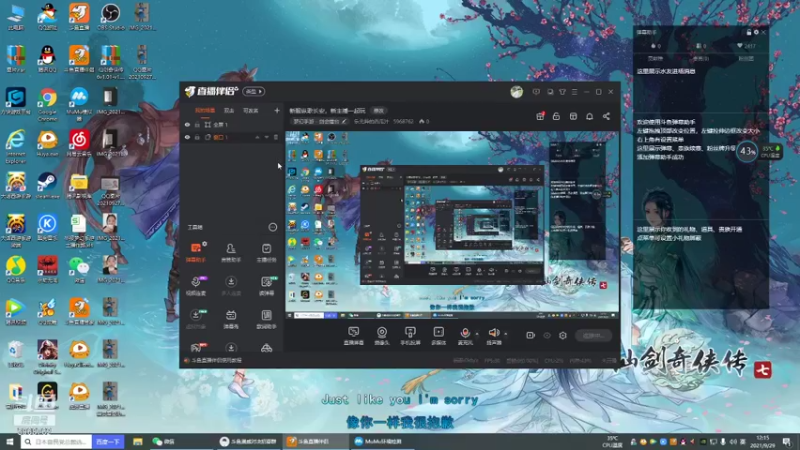Open File Explorer from the taskbar
This screenshot has height=450, width=800.
[138, 441]
